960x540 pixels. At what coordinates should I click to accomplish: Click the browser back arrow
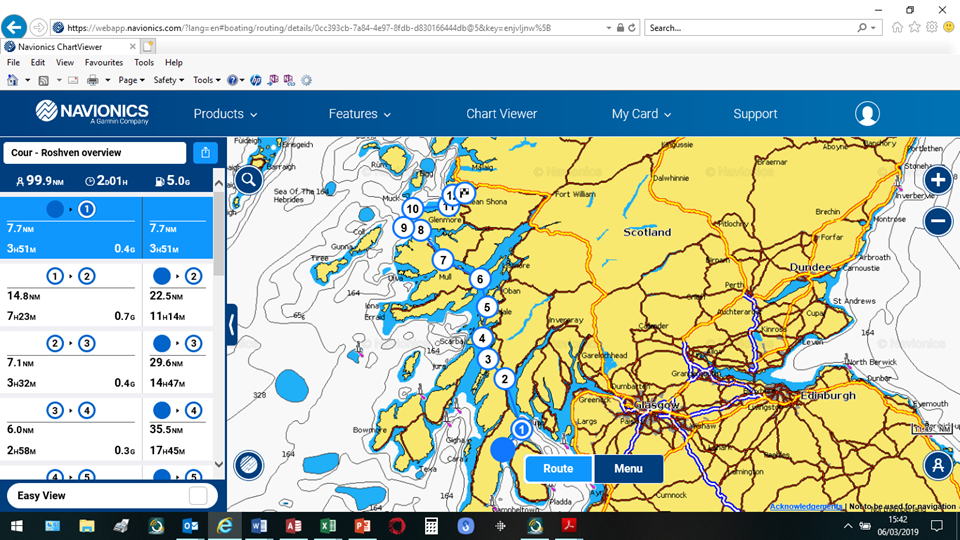point(13,27)
